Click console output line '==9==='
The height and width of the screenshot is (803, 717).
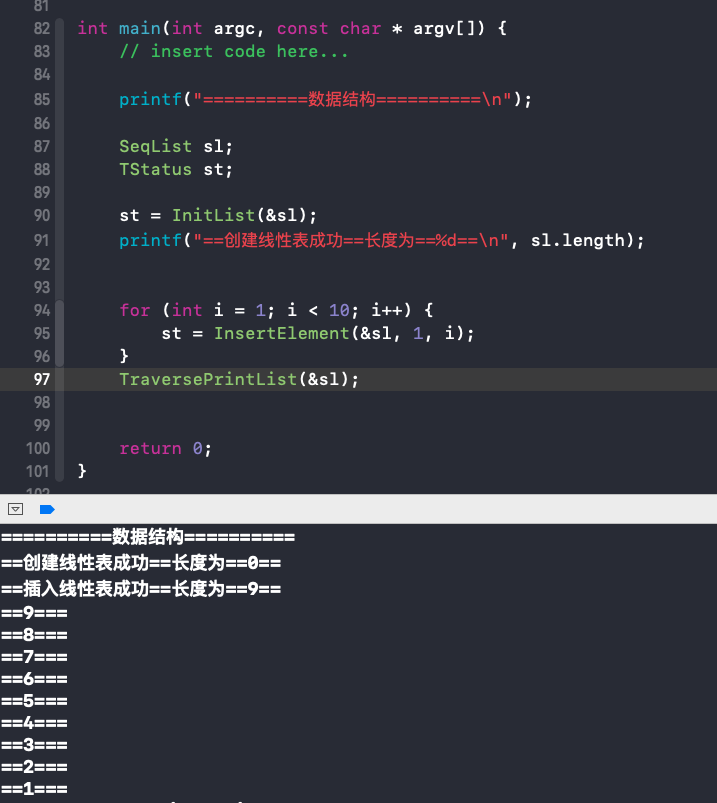click(34, 613)
